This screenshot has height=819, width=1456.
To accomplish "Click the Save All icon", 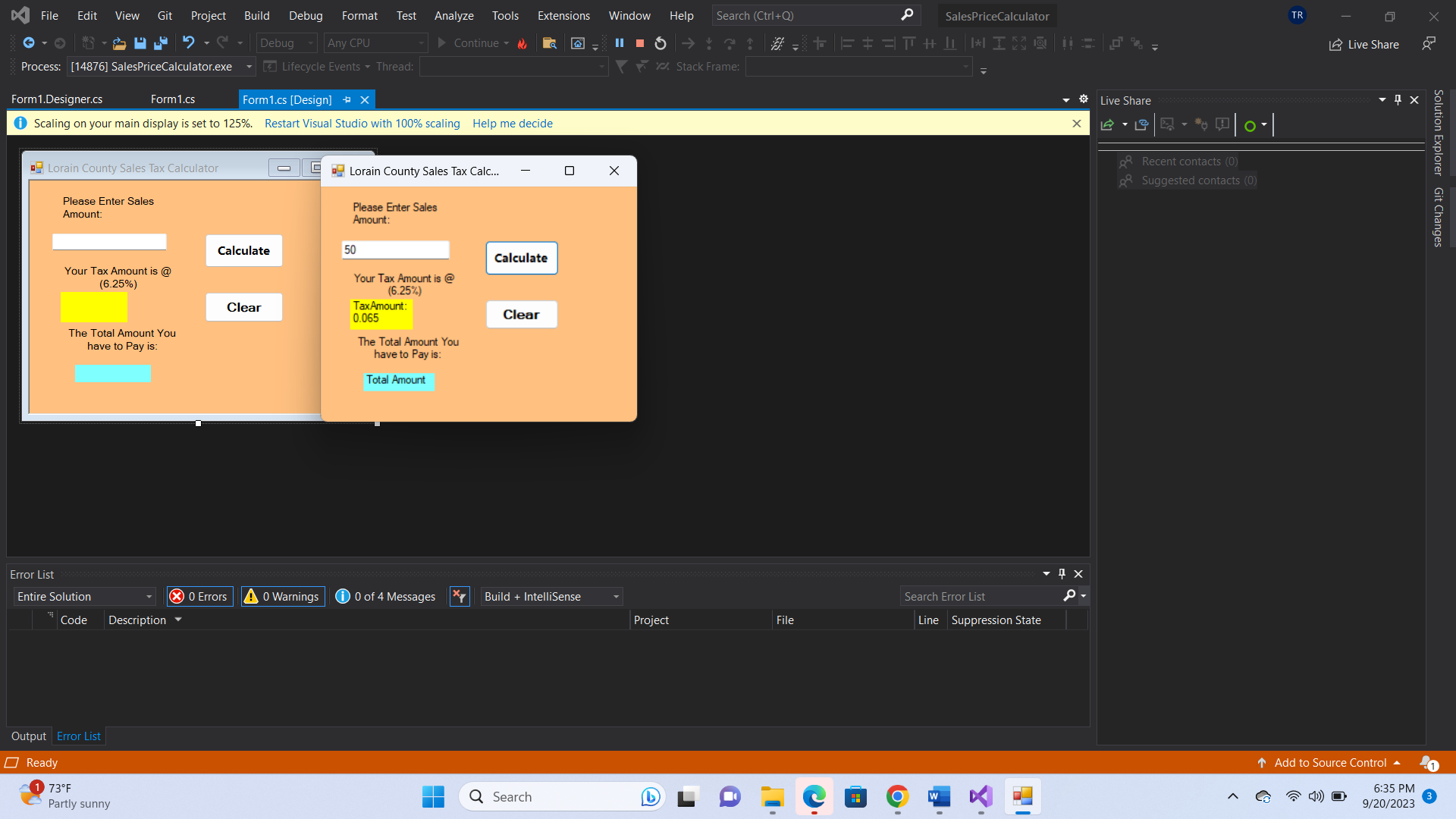I will click(161, 43).
